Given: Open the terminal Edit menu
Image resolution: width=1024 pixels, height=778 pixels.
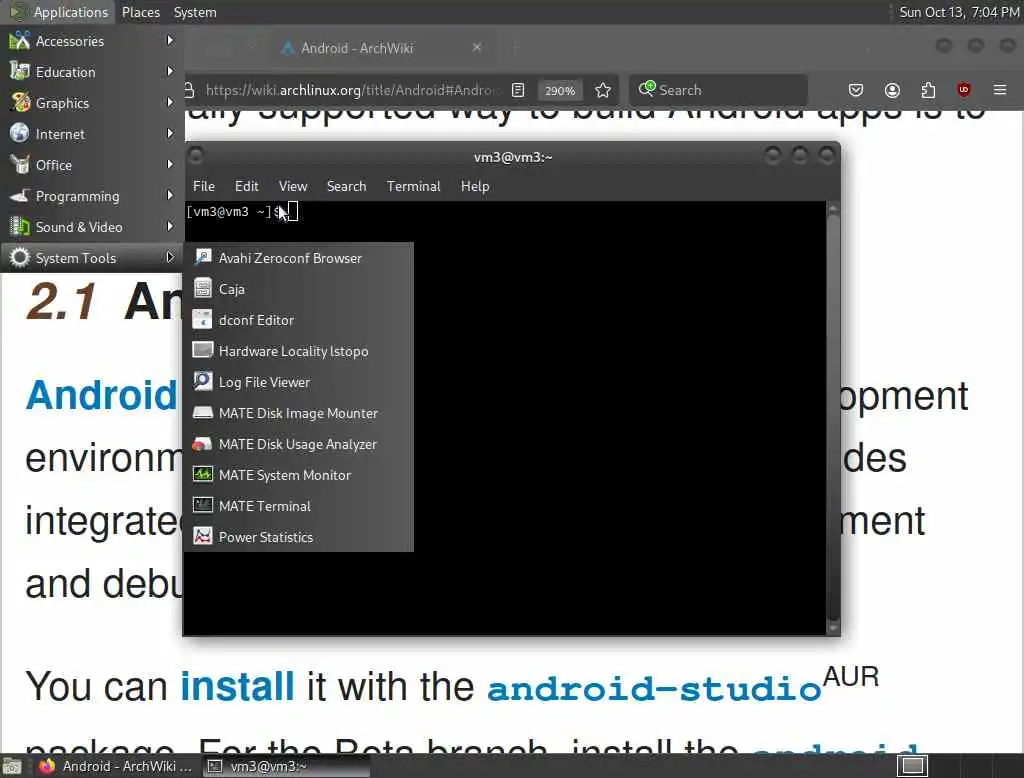Looking at the screenshot, I should pos(246,186).
